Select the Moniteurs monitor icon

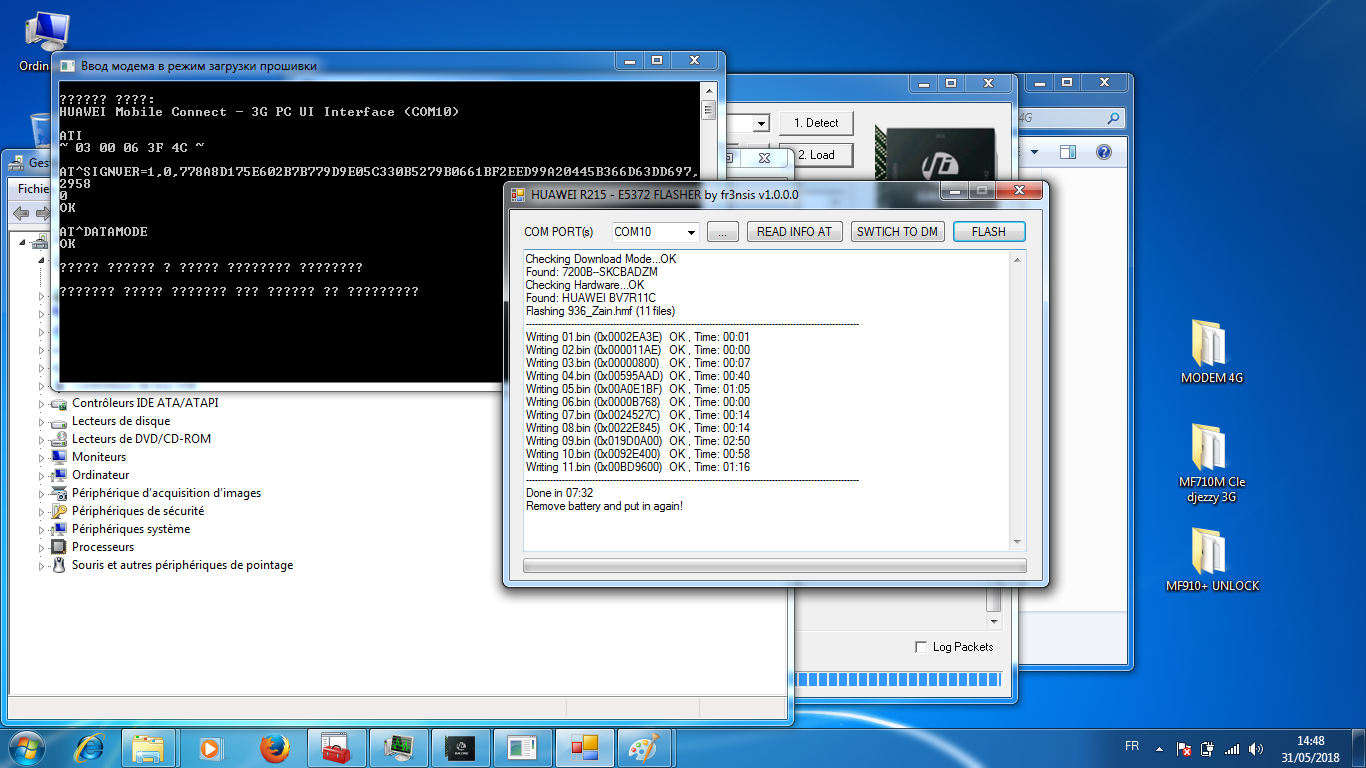59,457
